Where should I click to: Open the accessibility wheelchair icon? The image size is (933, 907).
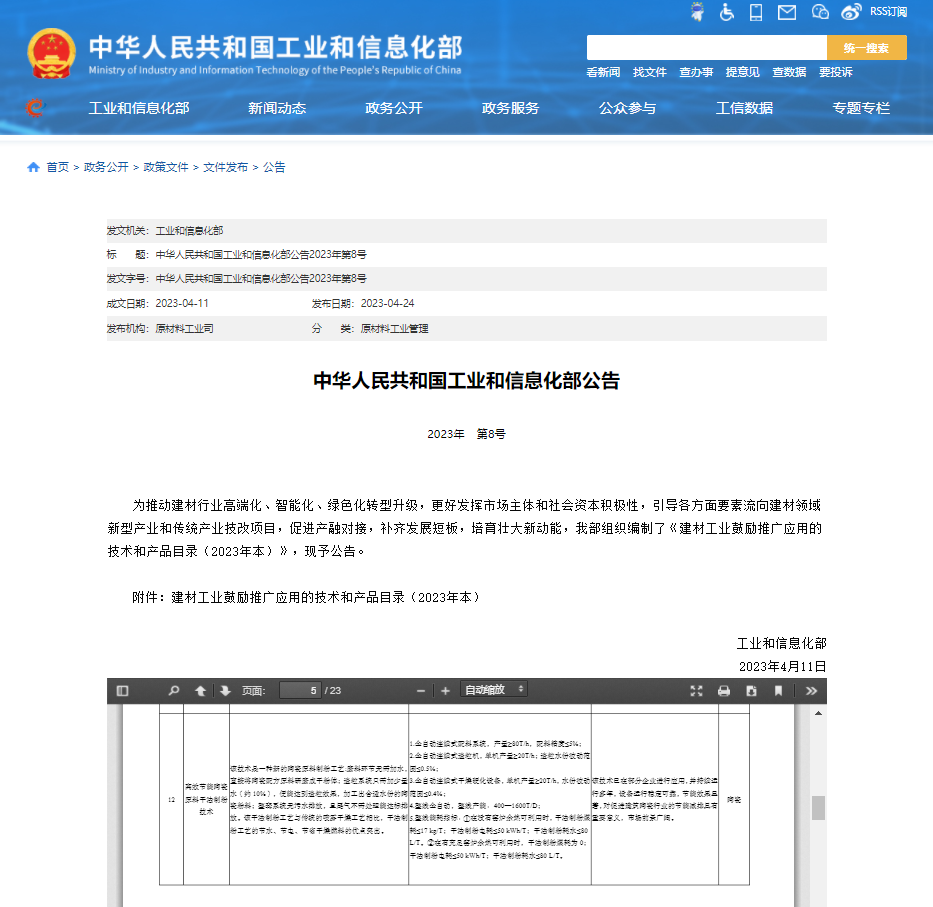tap(727, 12)
